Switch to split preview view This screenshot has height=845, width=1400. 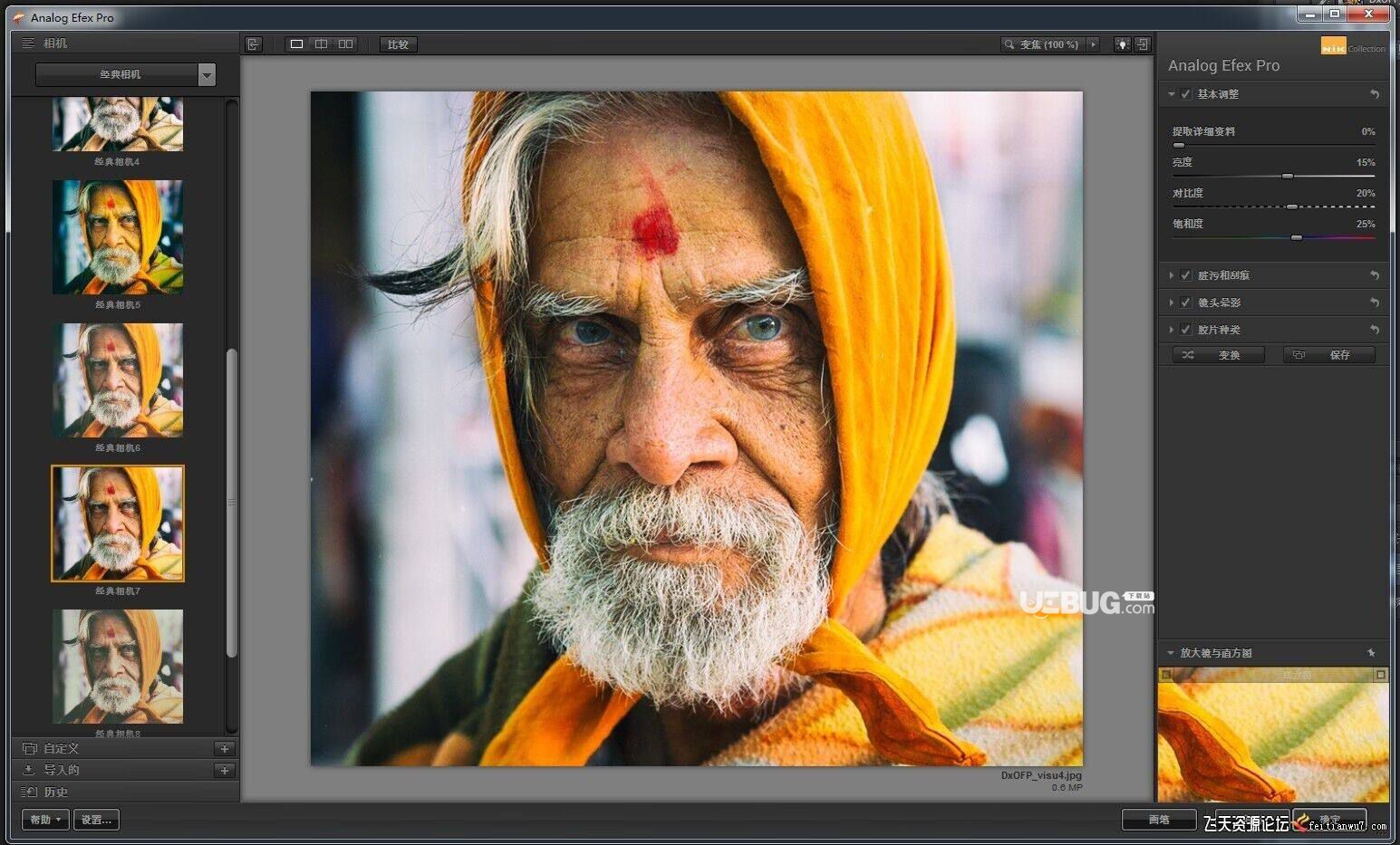[321, 43]
